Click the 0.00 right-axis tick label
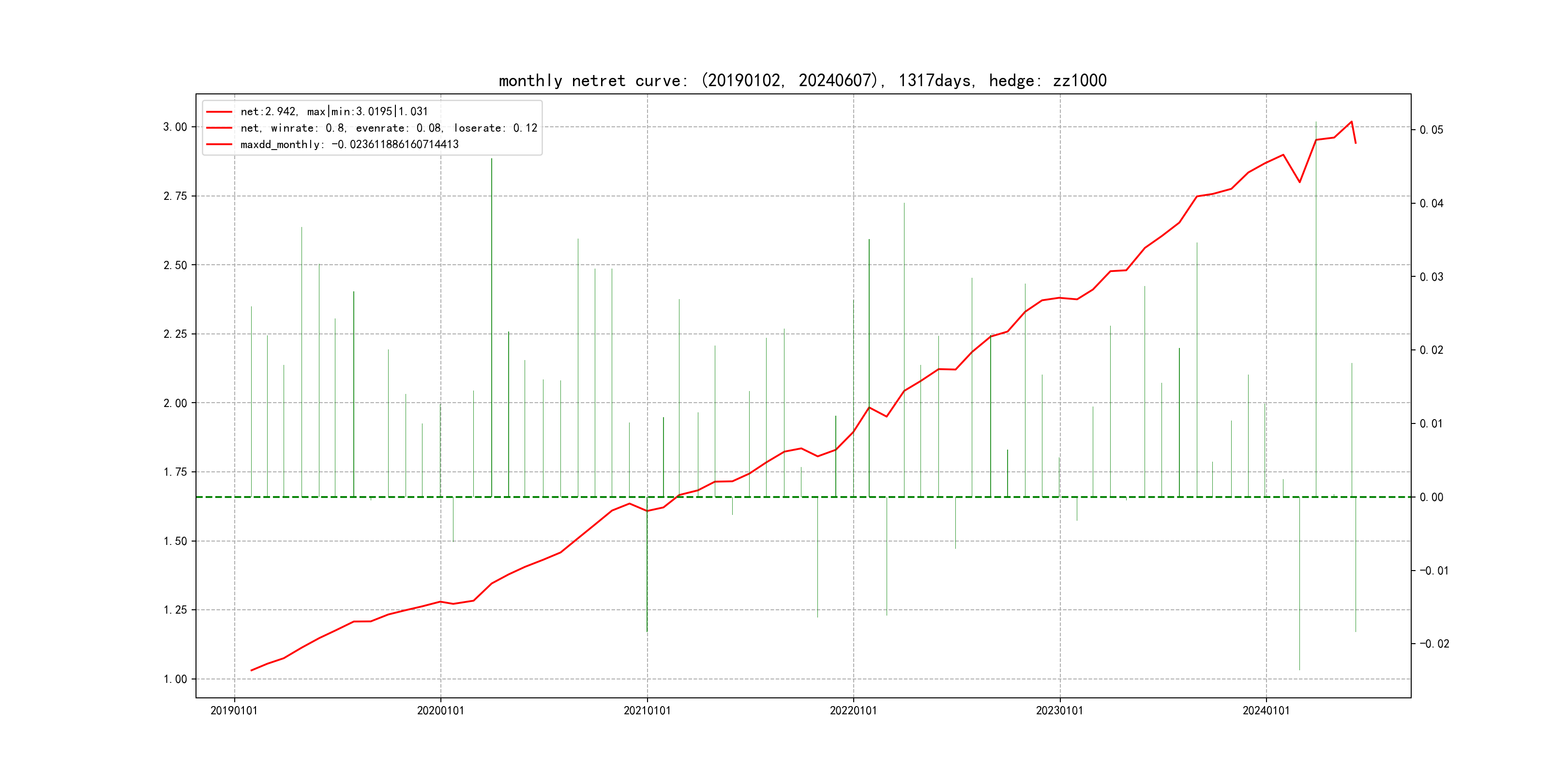This screenshot has height=784, width=1568. tap(1432, 498)
